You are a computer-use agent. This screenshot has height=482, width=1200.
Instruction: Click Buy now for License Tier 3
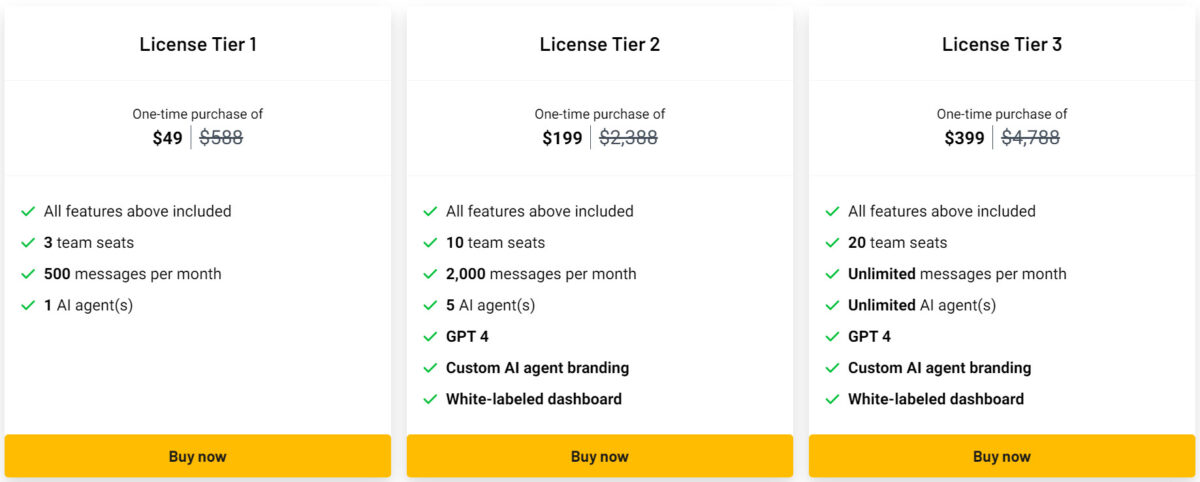coord(1001,456)
